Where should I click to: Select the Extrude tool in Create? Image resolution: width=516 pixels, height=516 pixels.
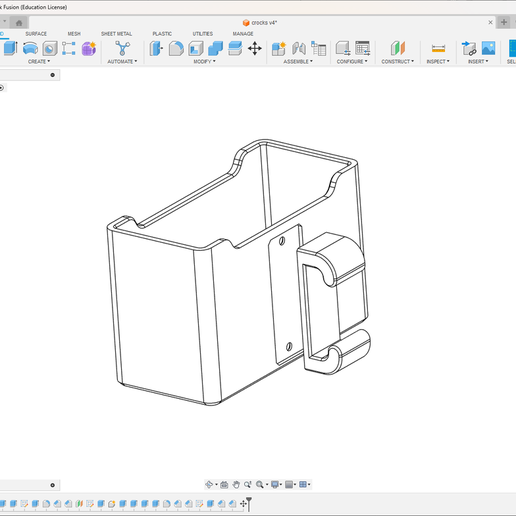click(10, 48)
